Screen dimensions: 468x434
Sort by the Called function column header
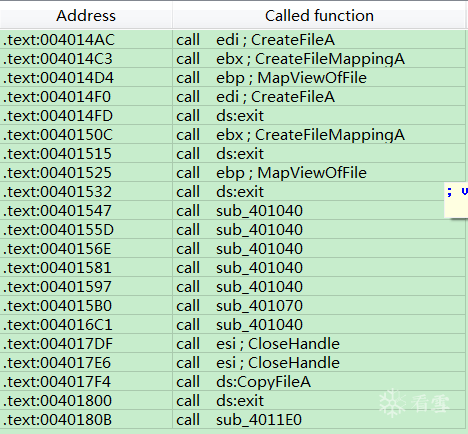pyautogui.click(x=319, y=16)
